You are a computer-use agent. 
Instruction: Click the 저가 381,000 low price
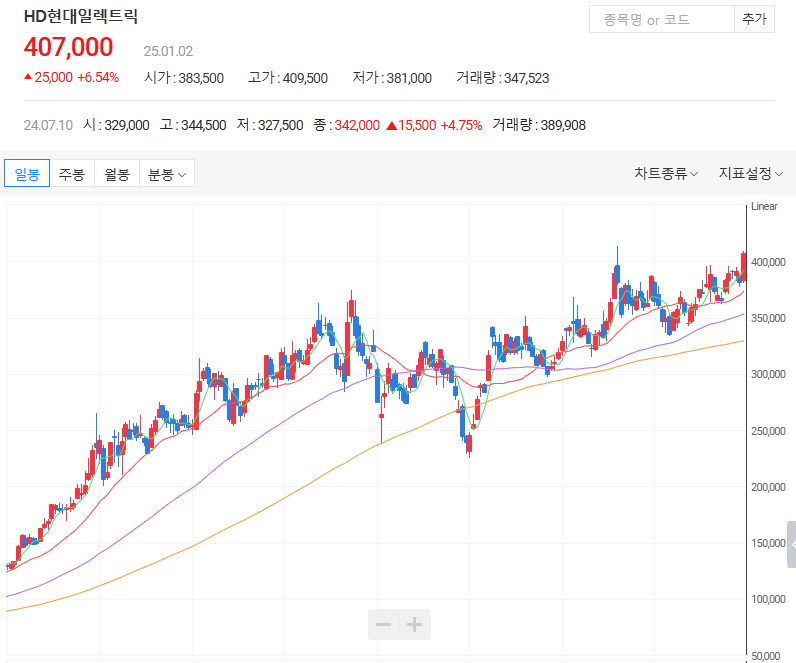(x=392, y=78)
